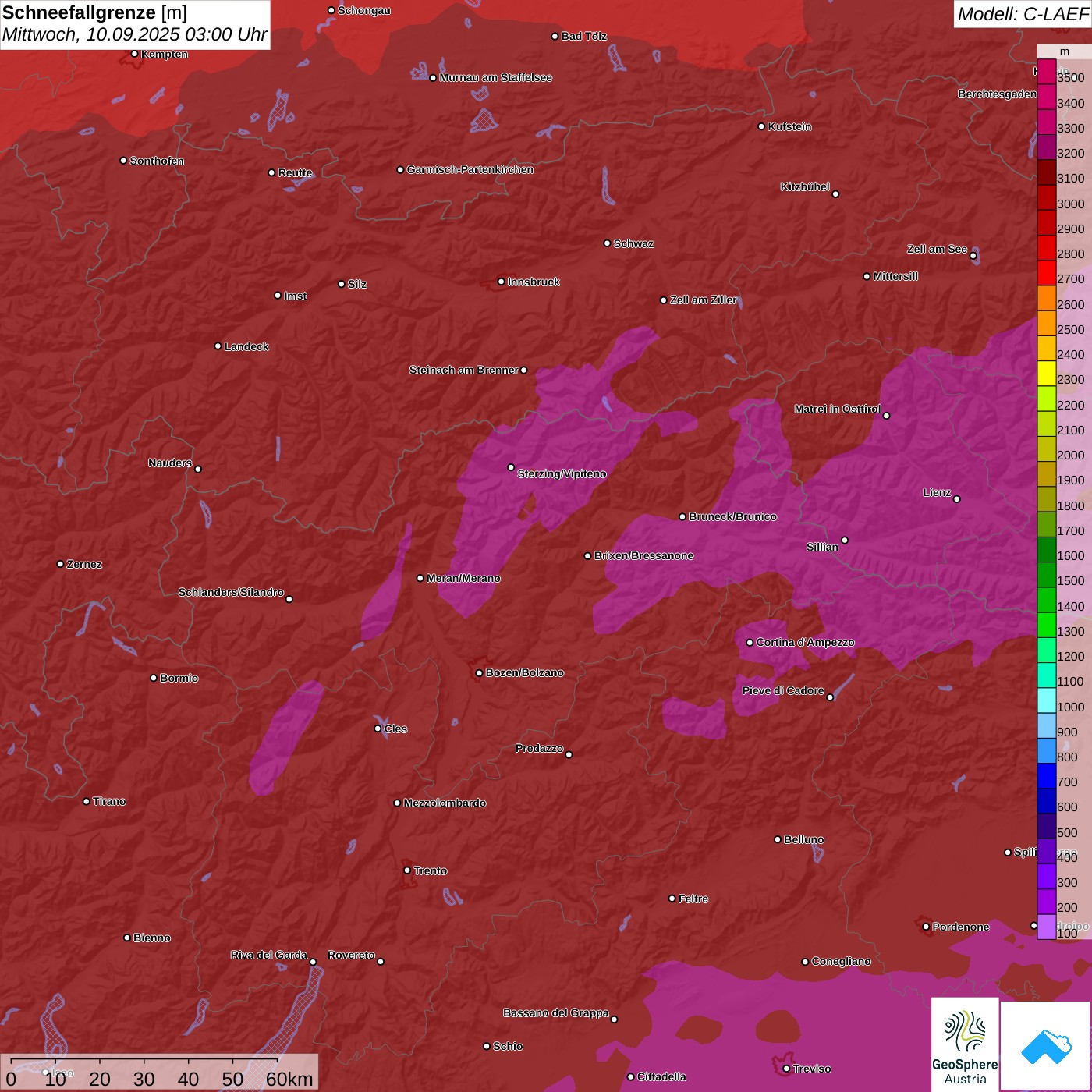Click the Zernez label
Screen dimensions: 1092x1092
click(x=84, y=564)
